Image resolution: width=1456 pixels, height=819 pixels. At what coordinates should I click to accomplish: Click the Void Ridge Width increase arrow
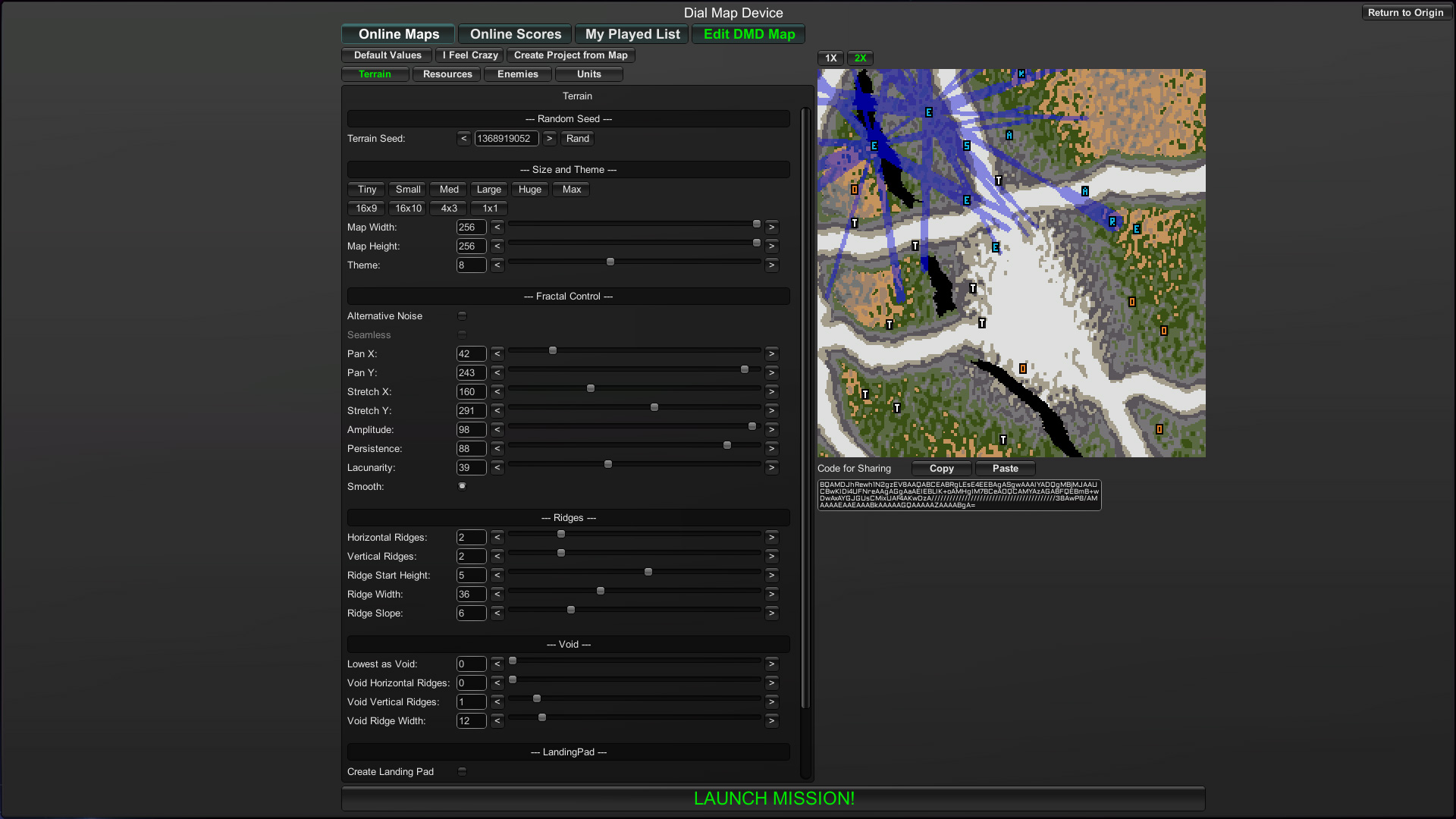pyautogui.click(x=771, y=721)
